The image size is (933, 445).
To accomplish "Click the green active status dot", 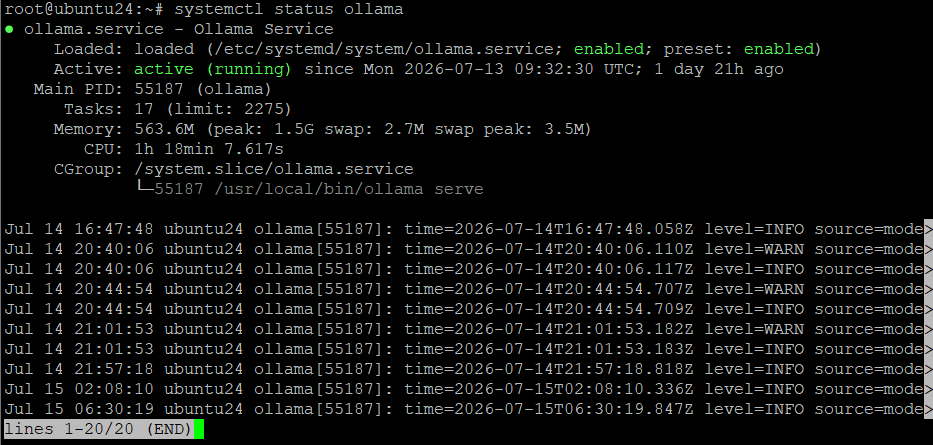I will pyautogui.click(x=9, y=29).
